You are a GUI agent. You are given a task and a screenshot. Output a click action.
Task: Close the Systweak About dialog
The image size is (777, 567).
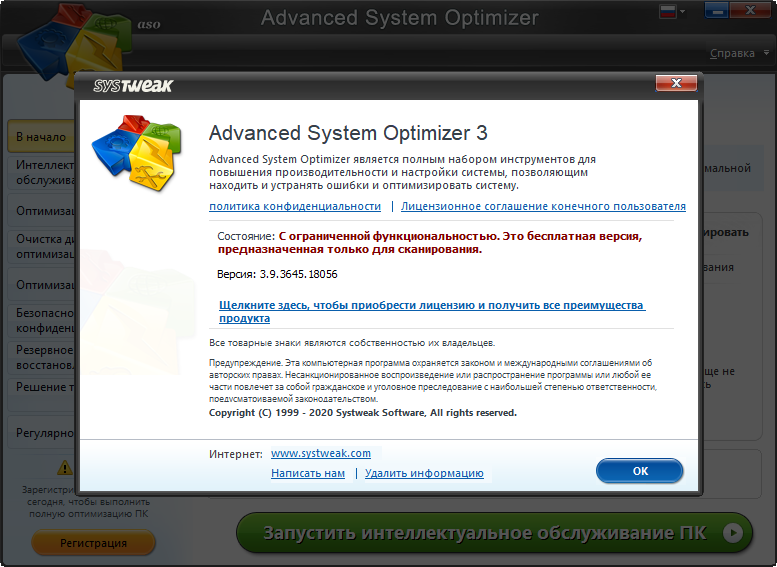676,83
